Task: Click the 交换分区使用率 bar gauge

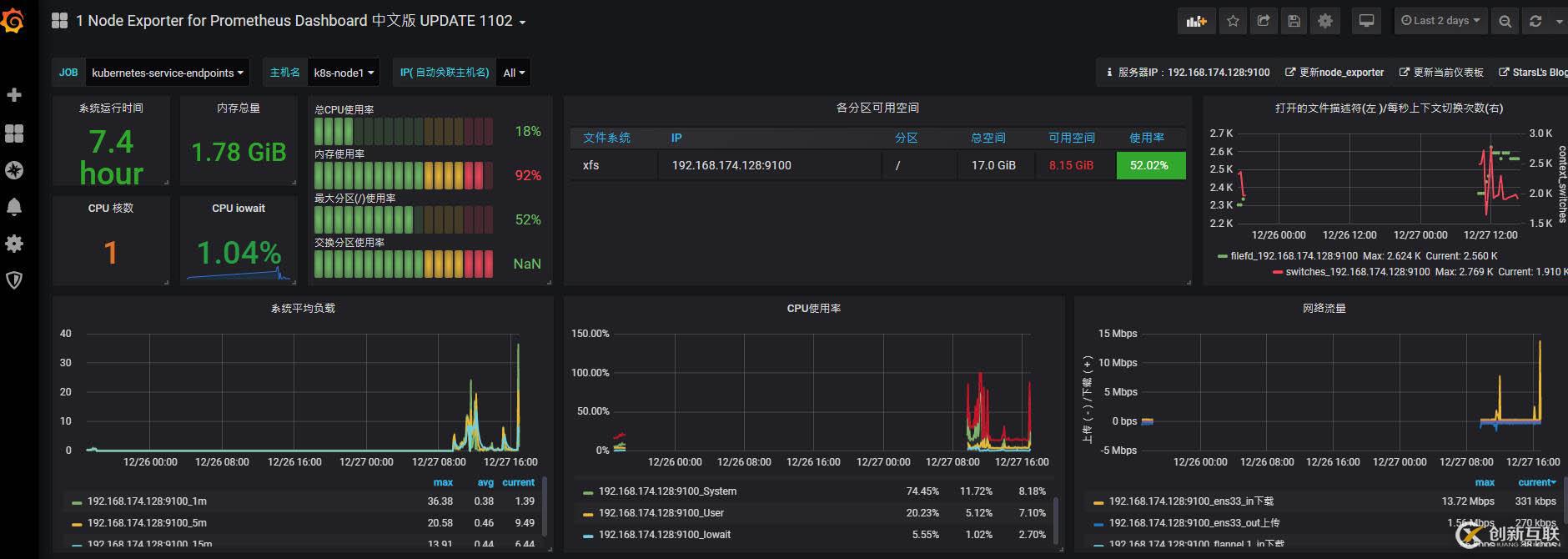Action: (404, 264)
